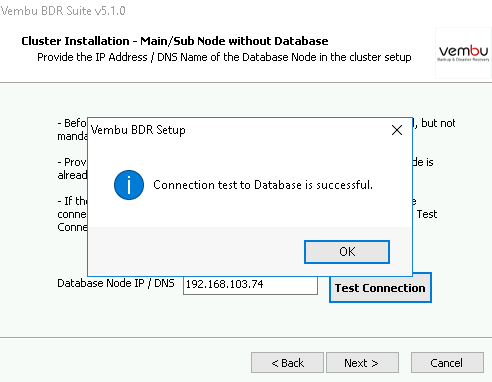Click the Vembu logo in the header
492x382 pixels.
(463, 53)
